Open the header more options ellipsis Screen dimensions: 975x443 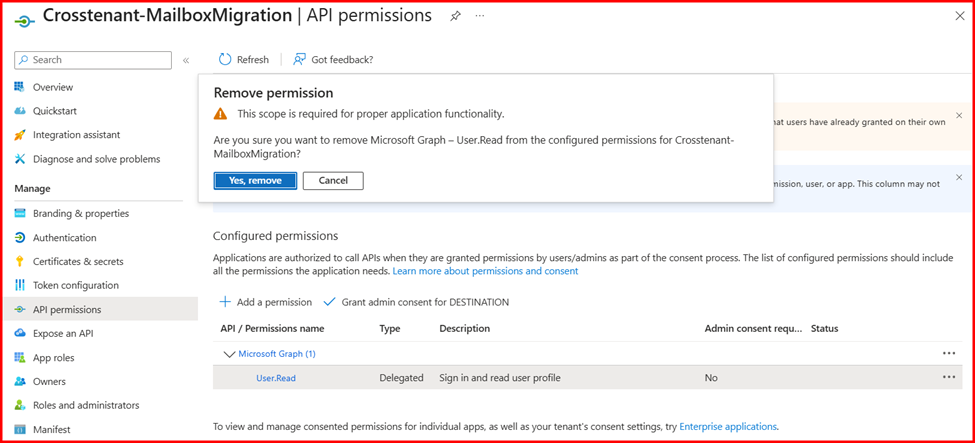coord(480,16)
